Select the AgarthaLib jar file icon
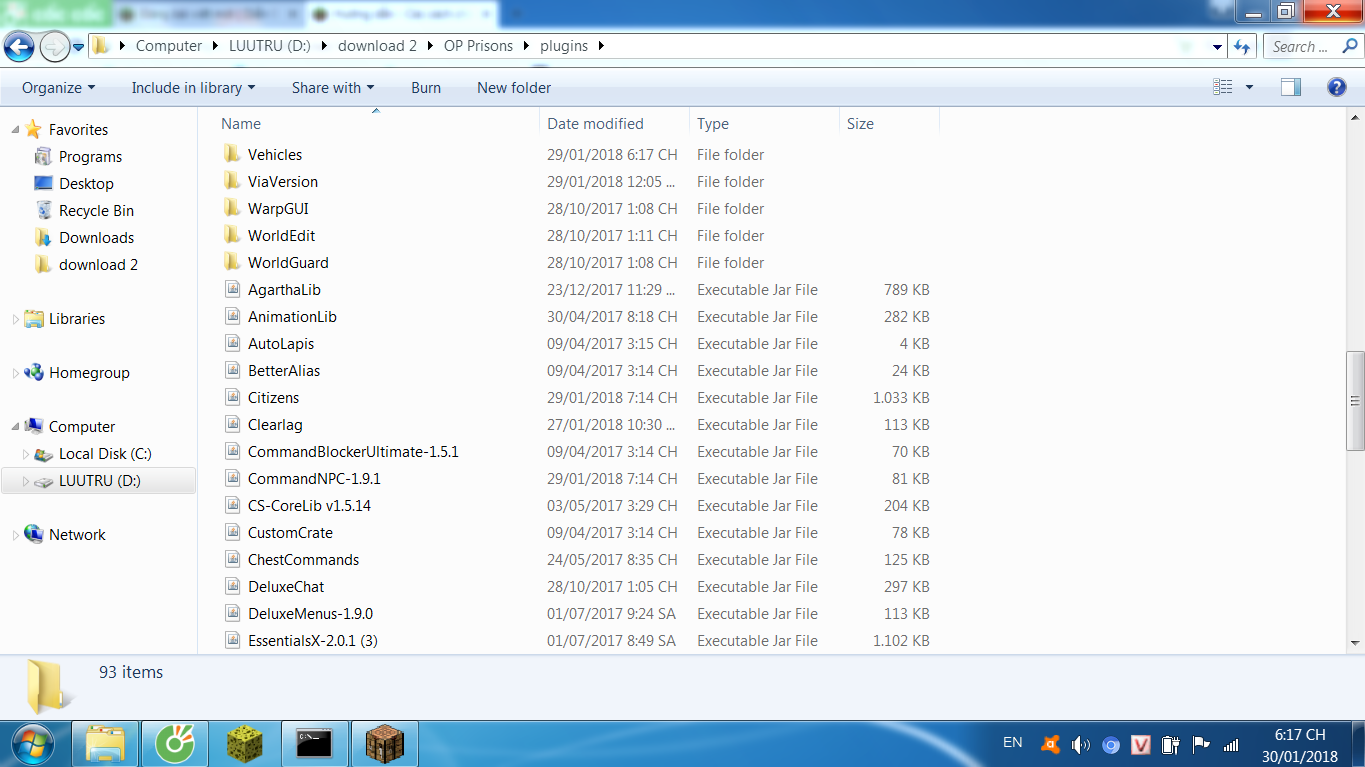Image resolution: width=1365 pixels, height=767 pixels. [232, 289]
